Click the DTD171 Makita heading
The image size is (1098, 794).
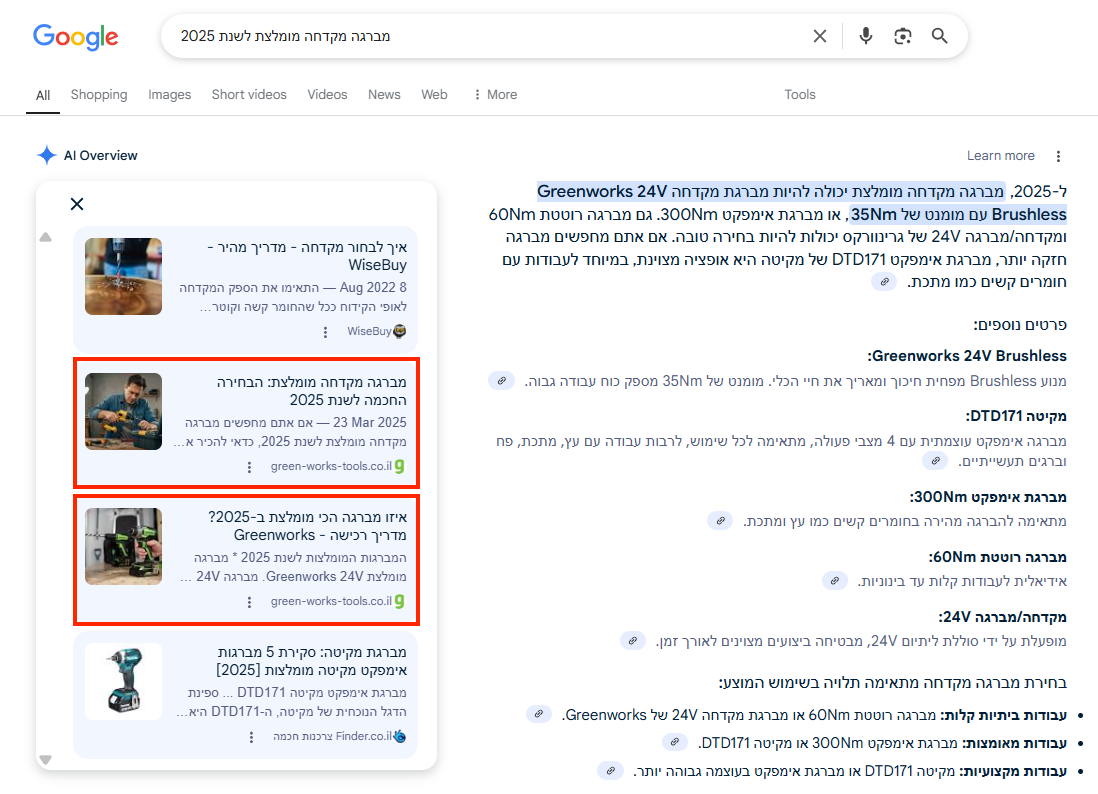[x=1016, y=416]
